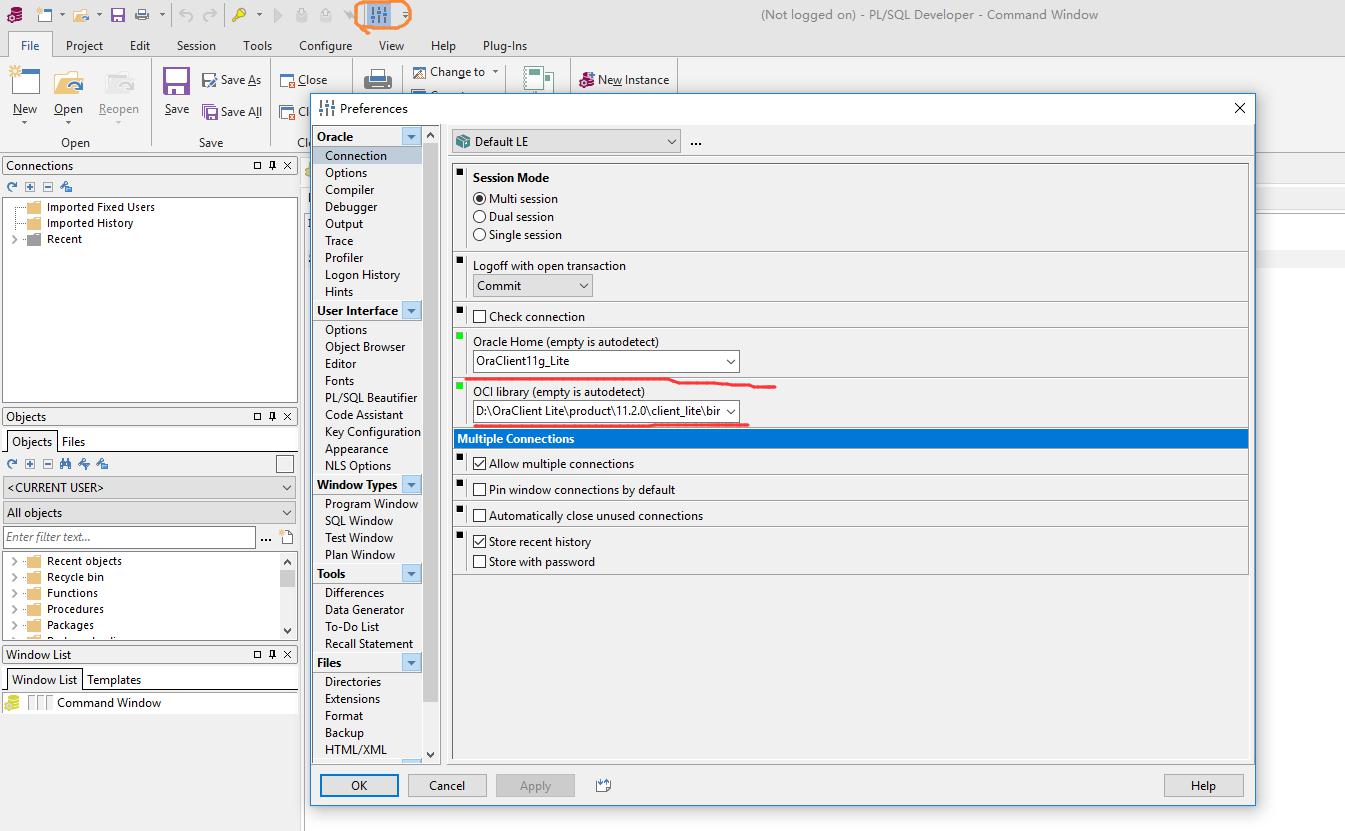This screenshot has width=1345, height=831.
Task: Collapse the Oracle section in Preferences list
Action: point(411,137)
